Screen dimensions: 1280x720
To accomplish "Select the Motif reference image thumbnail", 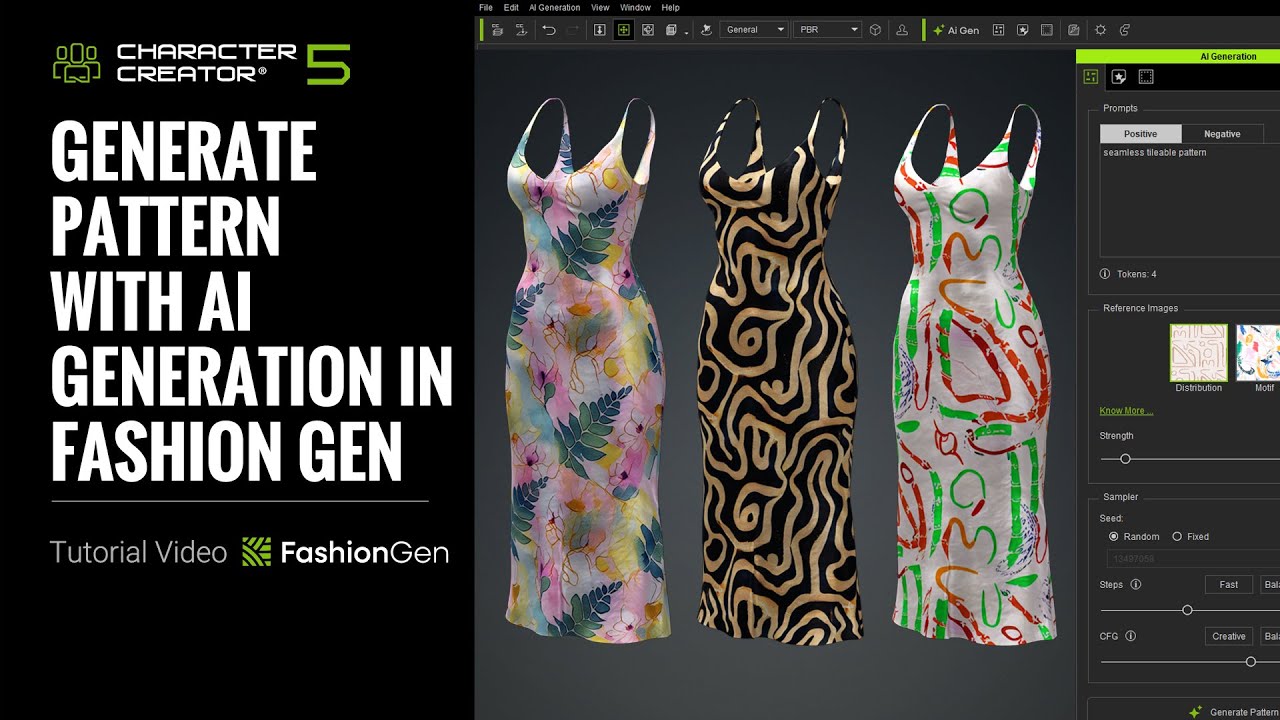I will [x=1258, y=352].
